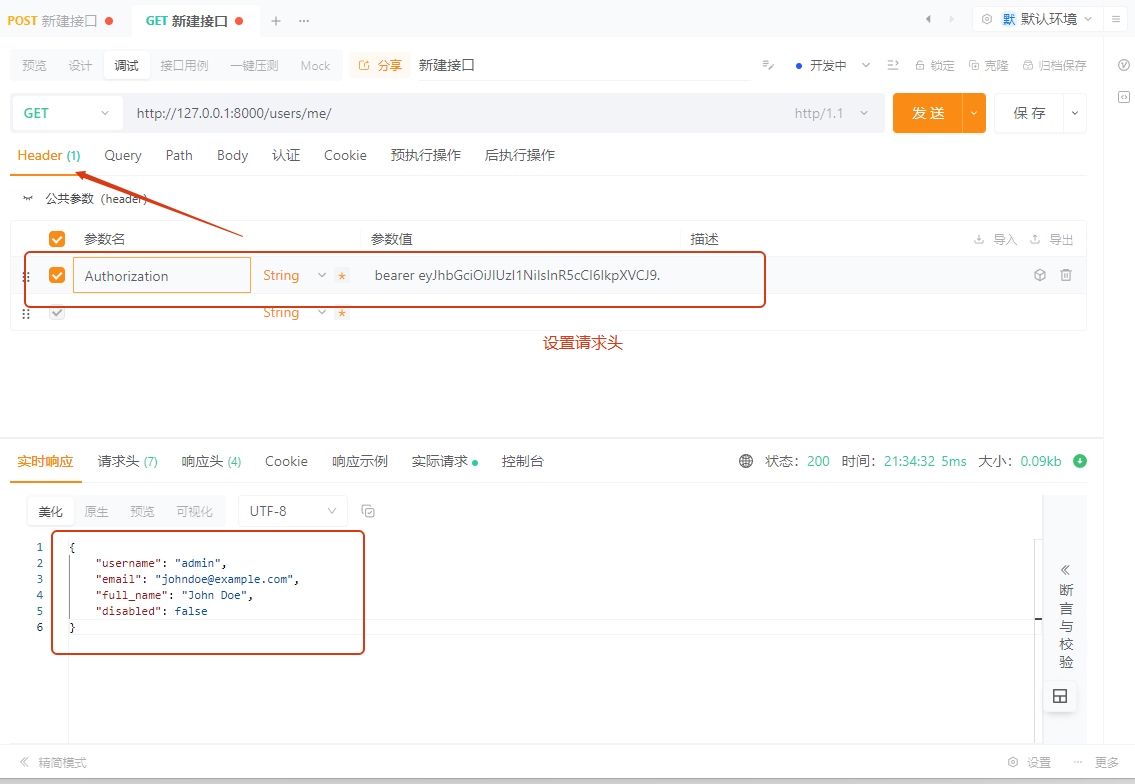This screenshot has width=1135, height=784.
Task: Switch to the Body tab
Action: [232, 155]
